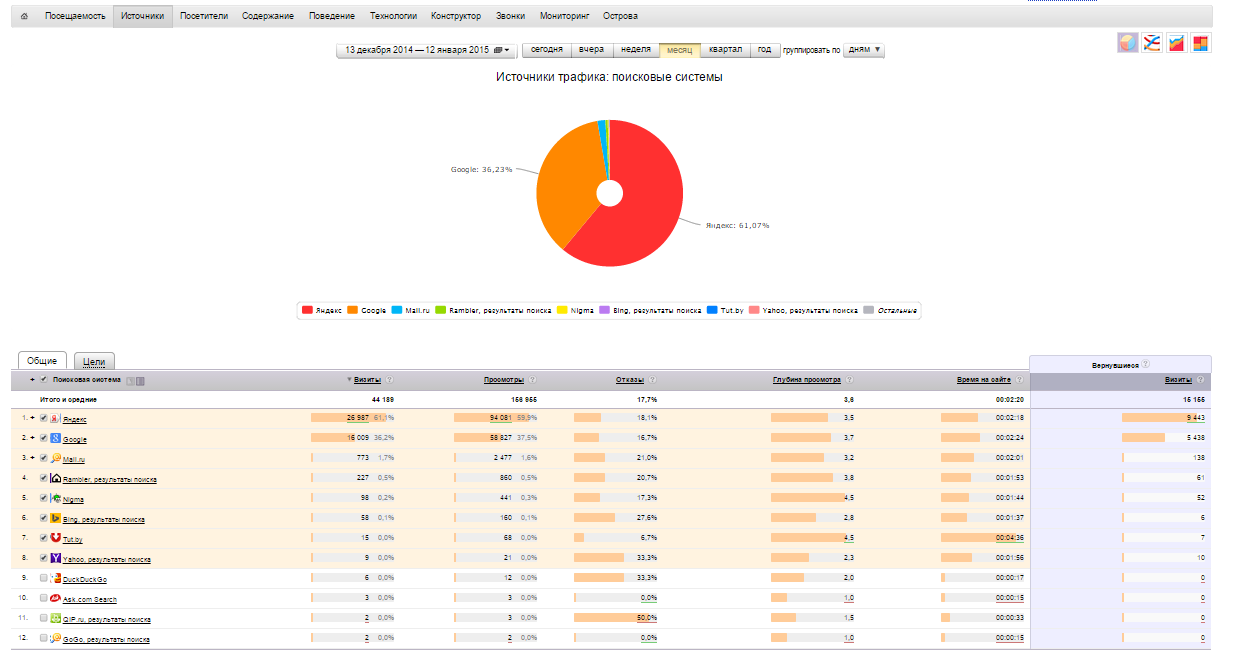Image resolution: width=1239 pixels, height=664 pixels.
Task: Open the Поведение menu
Action: tap(331, 17)
